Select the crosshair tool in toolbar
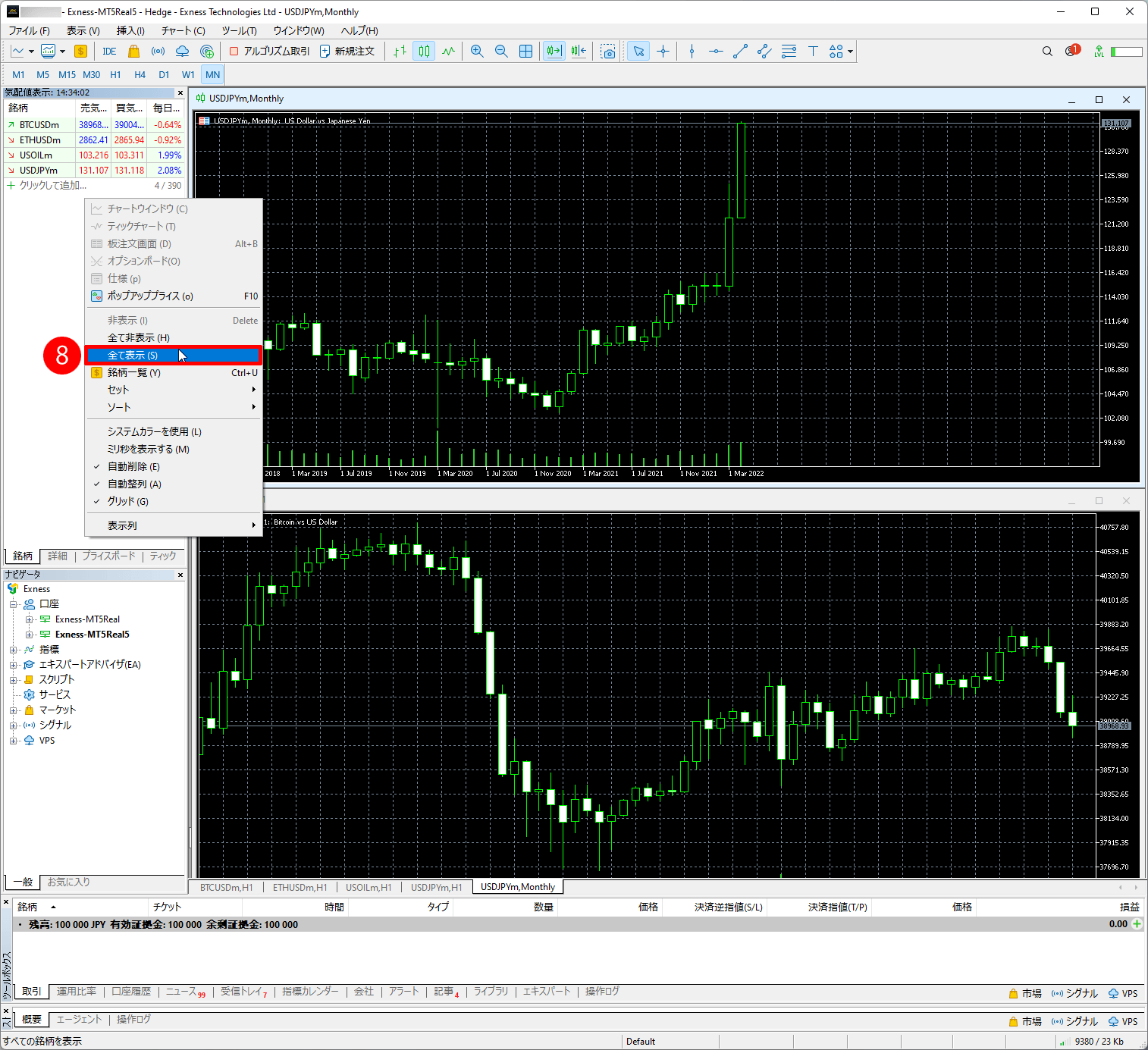Viewport: 1148px width, 1050px height. 663,52
